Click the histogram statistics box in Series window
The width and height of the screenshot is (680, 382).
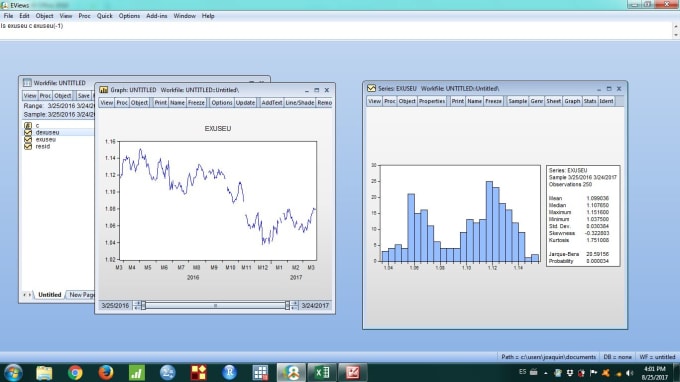coord(583,215)
